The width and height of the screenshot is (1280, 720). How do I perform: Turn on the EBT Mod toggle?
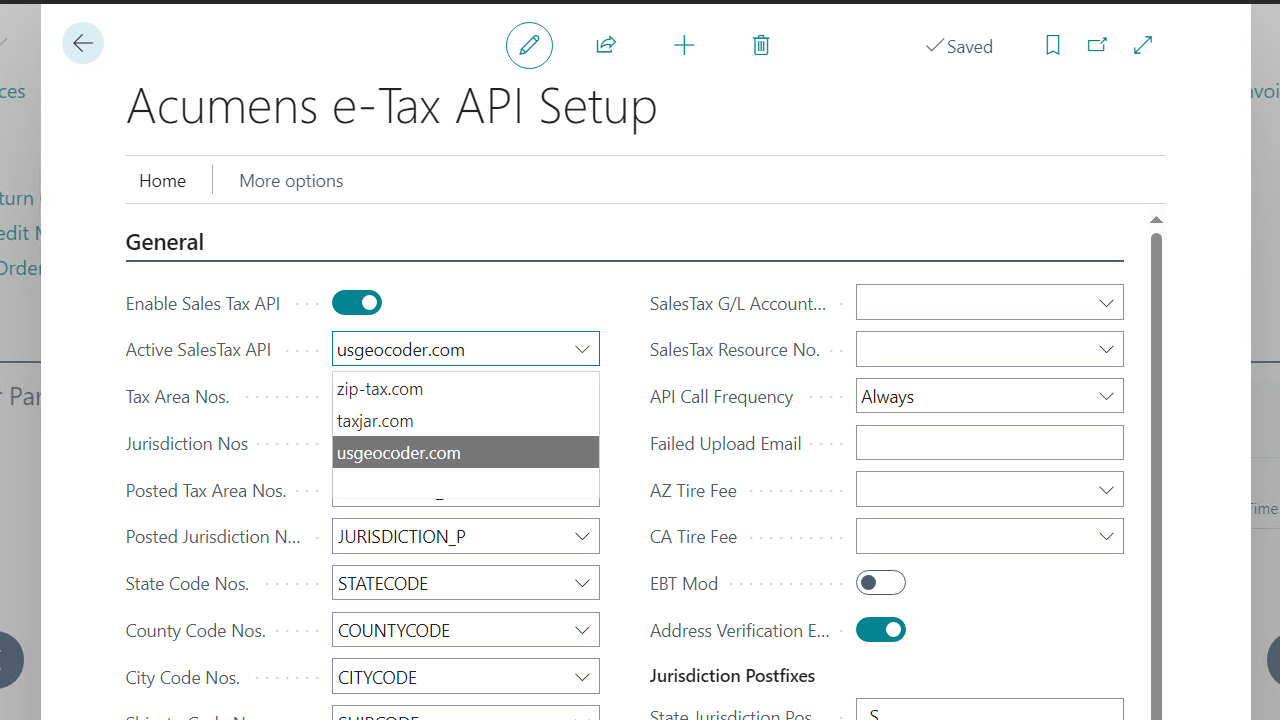click(x=881, y=582)
